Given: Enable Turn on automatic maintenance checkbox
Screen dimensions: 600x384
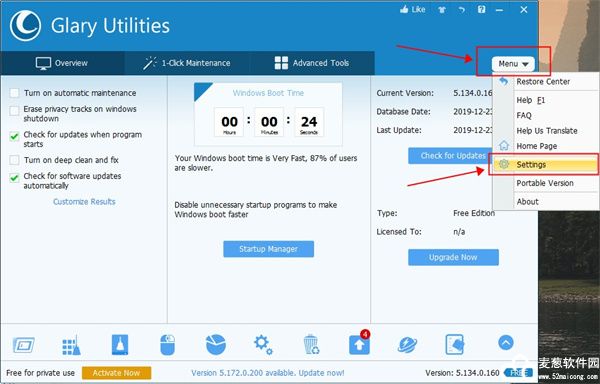Looking at the screenshot, I should coord(14,93).
